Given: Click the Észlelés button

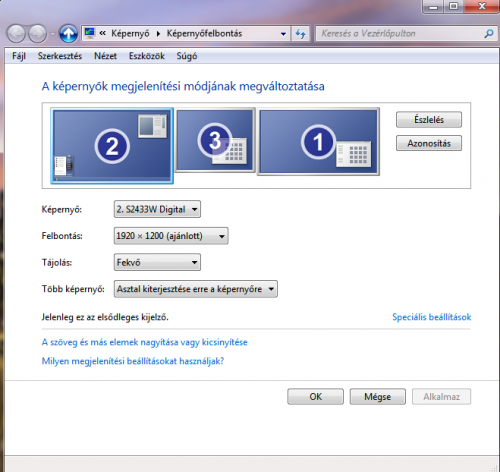Looking at the screenshot, I should click(429, 120).
